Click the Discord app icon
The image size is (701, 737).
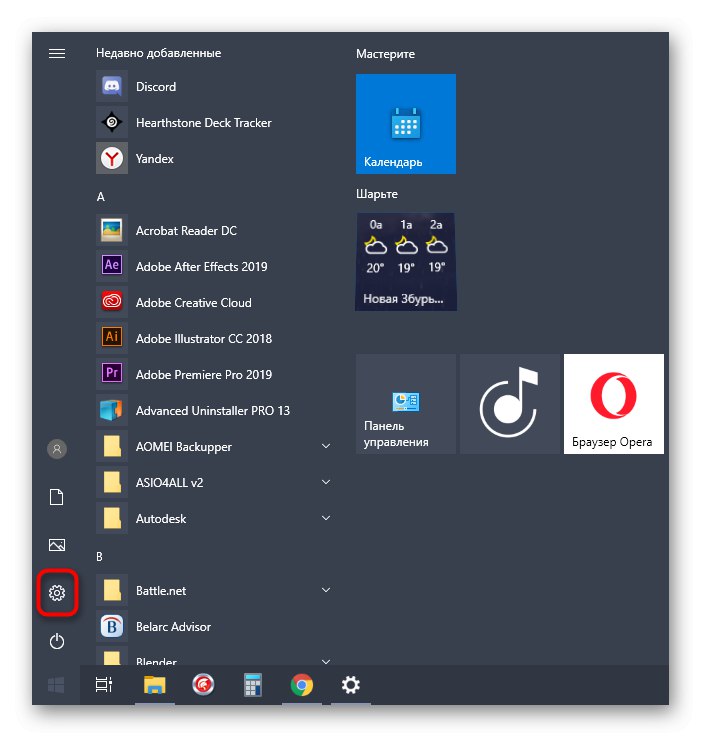click(x=112, y=86)
